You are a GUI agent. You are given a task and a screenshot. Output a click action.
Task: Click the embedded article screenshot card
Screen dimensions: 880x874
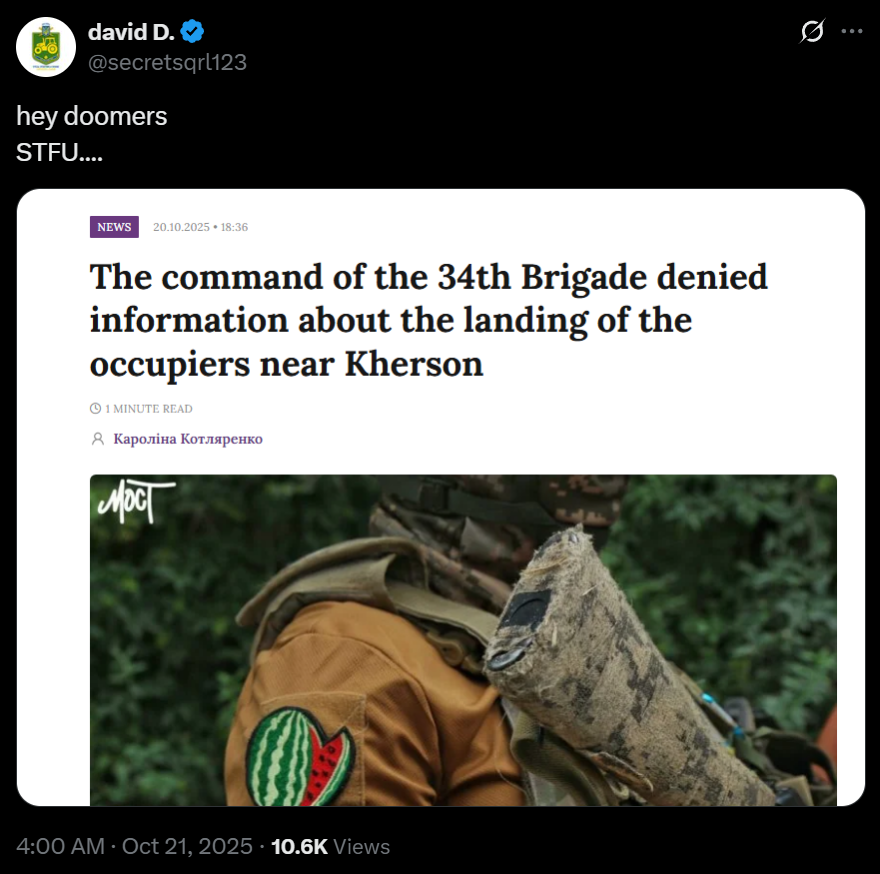pyautogui.click(x=441, y=497)
